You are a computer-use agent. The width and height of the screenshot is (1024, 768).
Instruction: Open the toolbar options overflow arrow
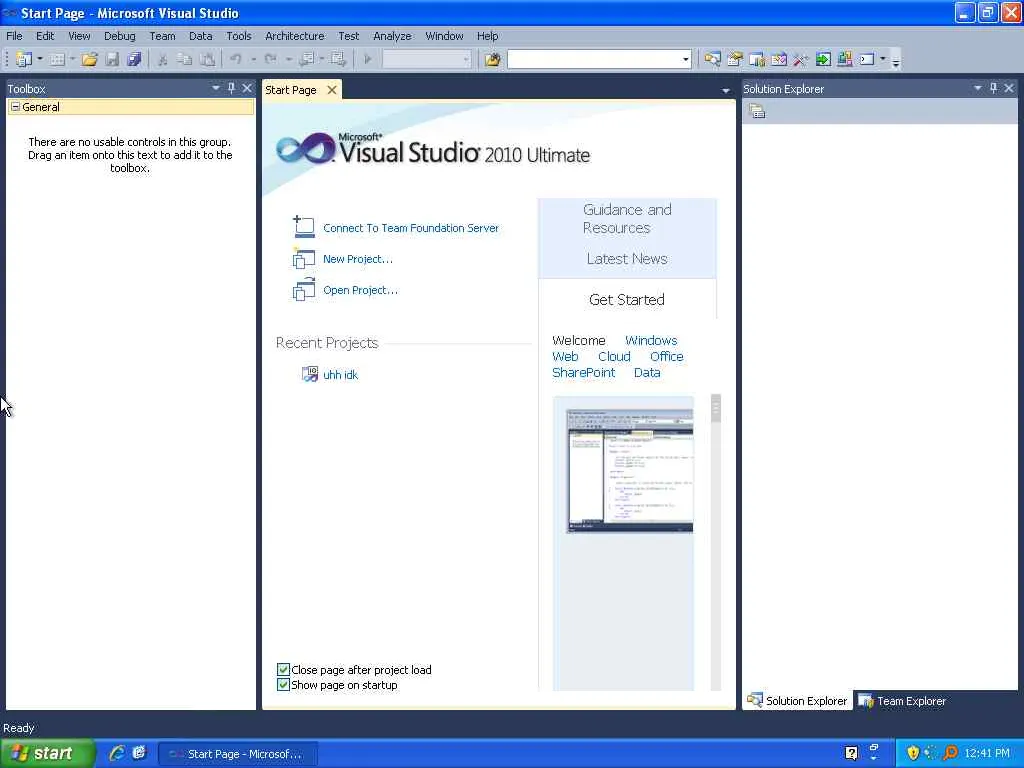[896, 63]
